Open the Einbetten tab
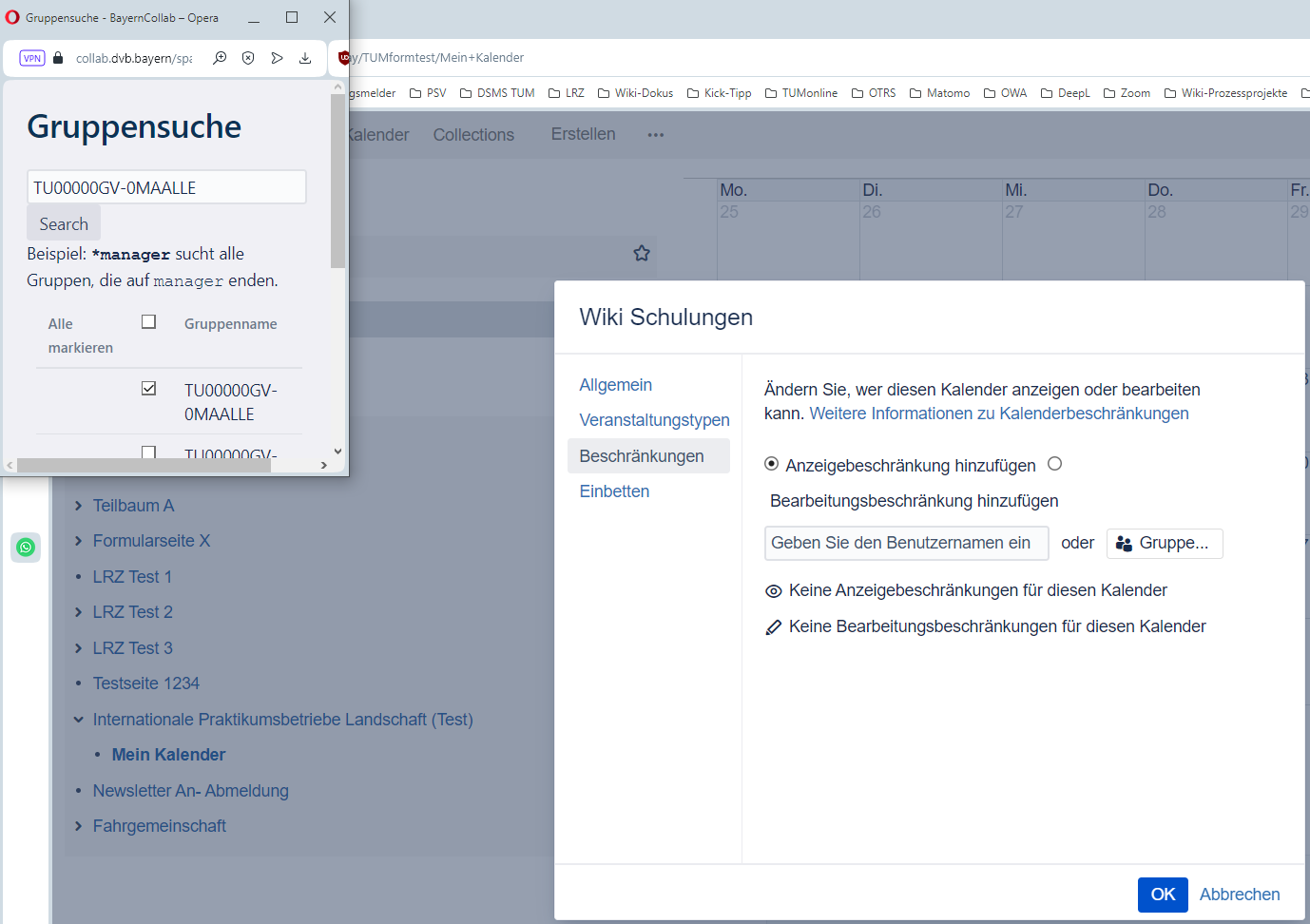 pos(614,491)
